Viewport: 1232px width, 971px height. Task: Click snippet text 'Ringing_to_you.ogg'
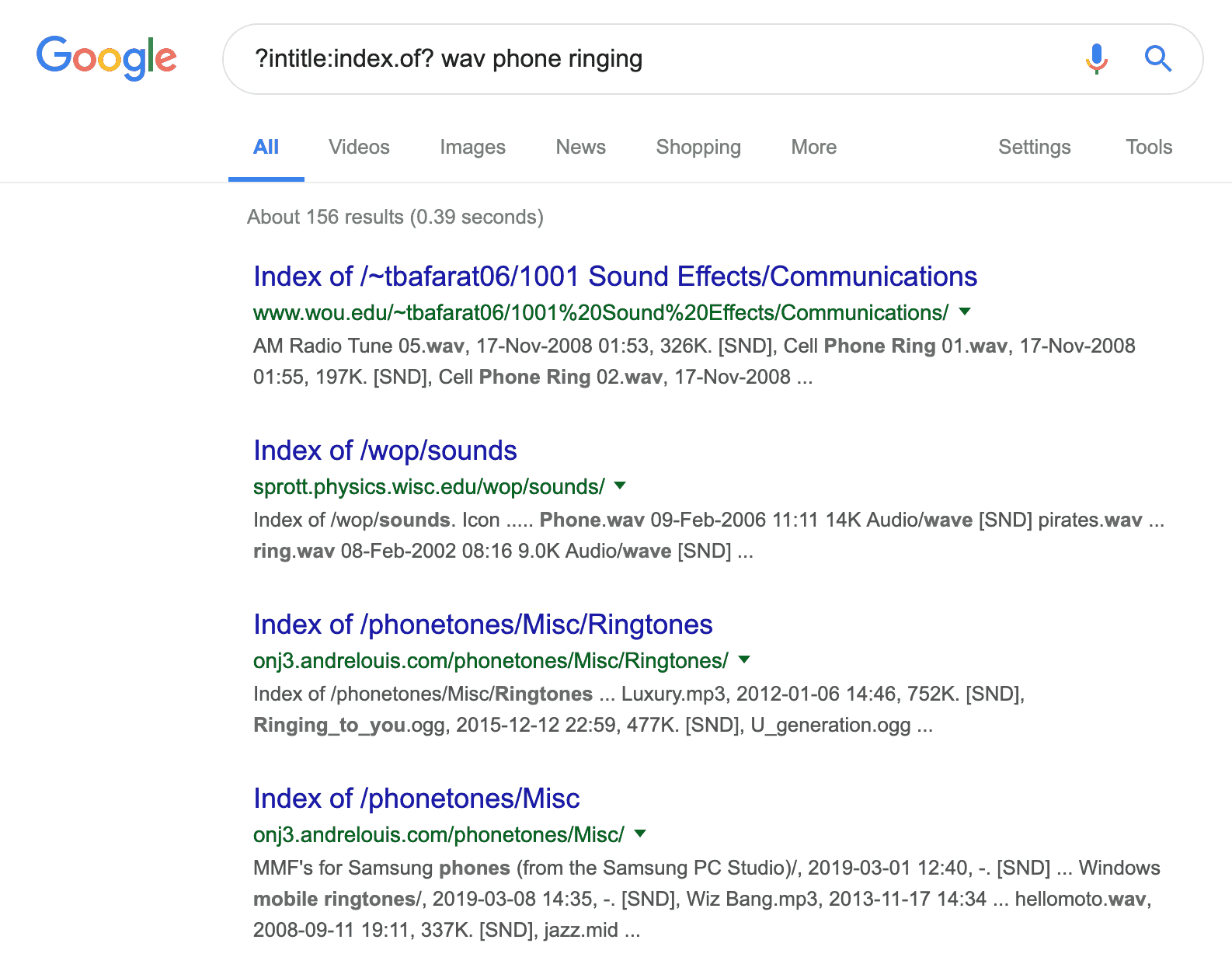coord(349,725)
